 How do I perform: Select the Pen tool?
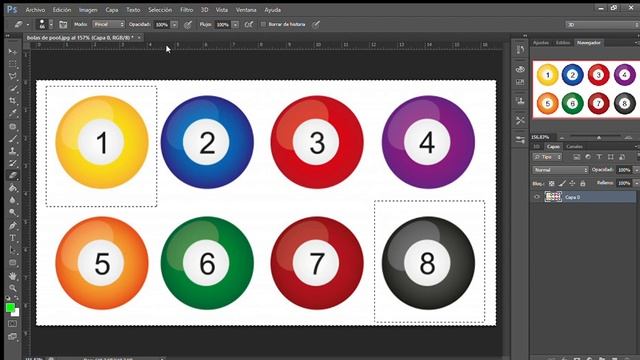[x=13, y=226]
